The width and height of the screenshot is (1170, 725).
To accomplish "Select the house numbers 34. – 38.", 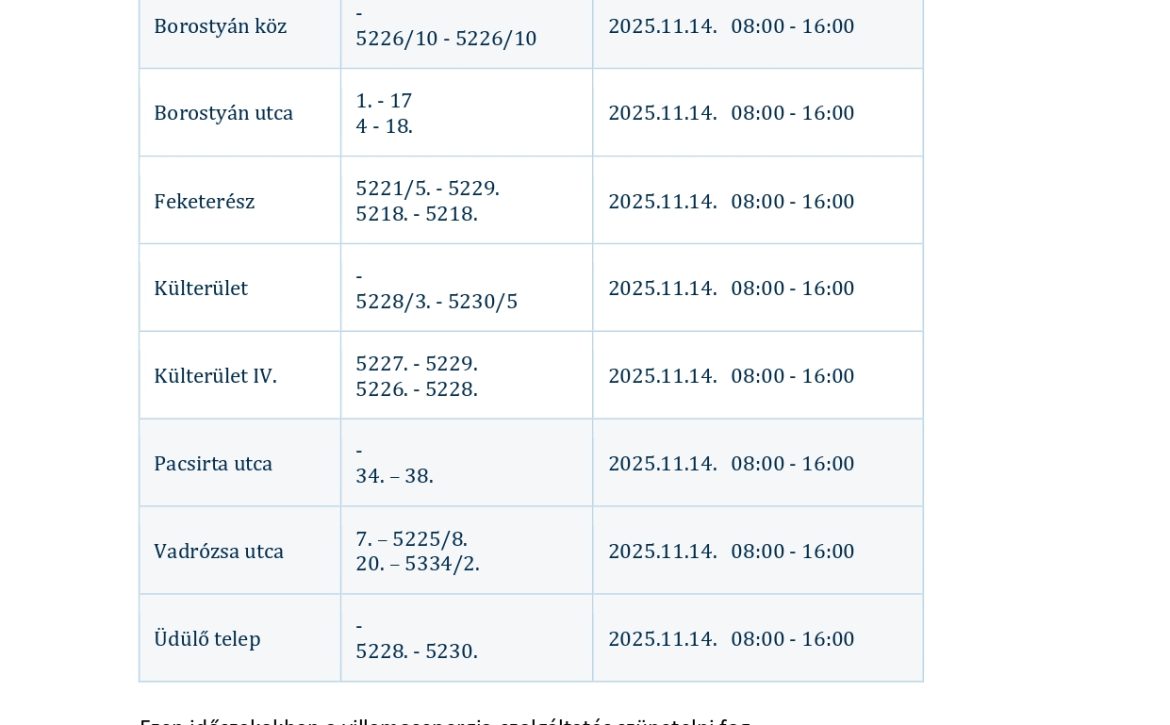I will [394, 477].
